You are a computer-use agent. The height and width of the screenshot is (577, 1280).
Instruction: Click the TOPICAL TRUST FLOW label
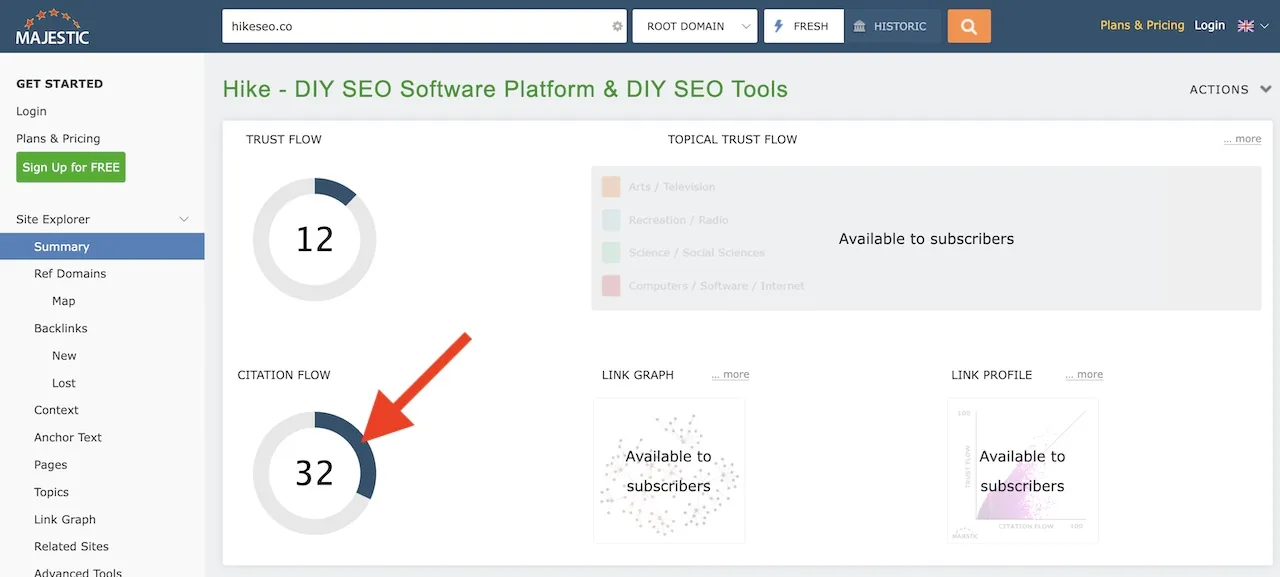[733, 139]
